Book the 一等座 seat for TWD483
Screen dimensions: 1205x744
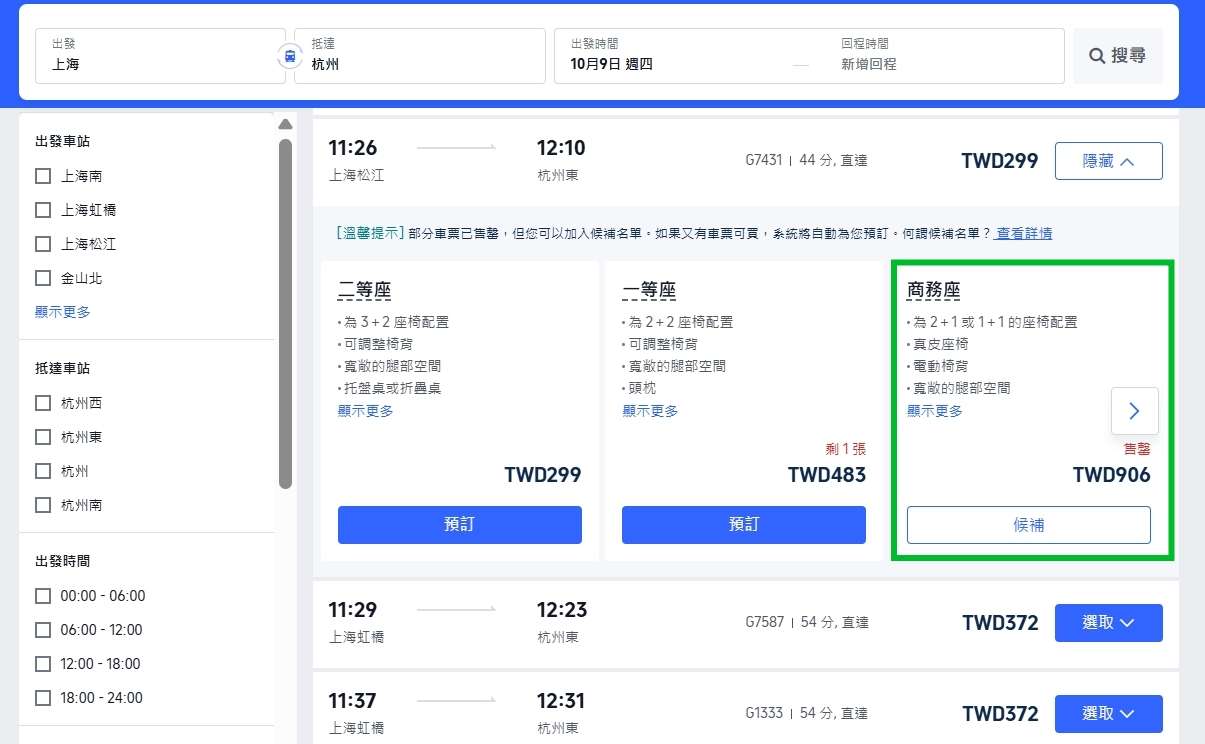point(743,525)
